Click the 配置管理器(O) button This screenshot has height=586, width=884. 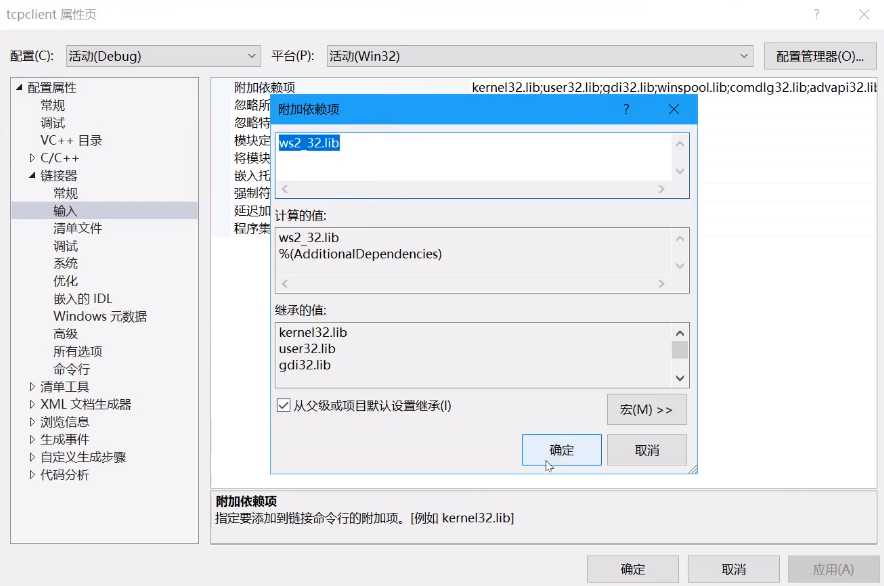820,55
